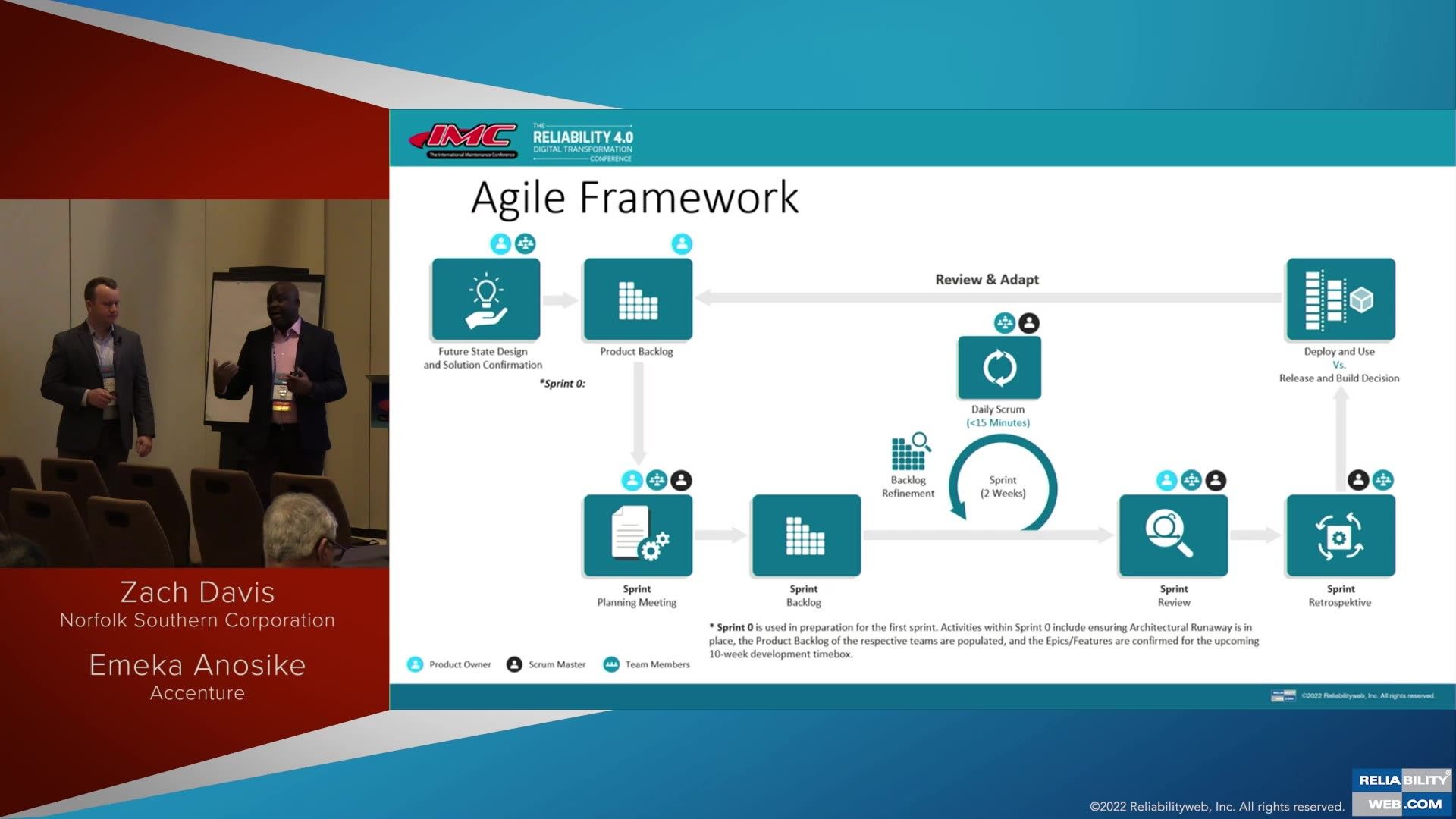This screenshot has width=1456, height=819.
Task: Open the Daily Scrum cycle icon
Action: (x=999, y=366)
